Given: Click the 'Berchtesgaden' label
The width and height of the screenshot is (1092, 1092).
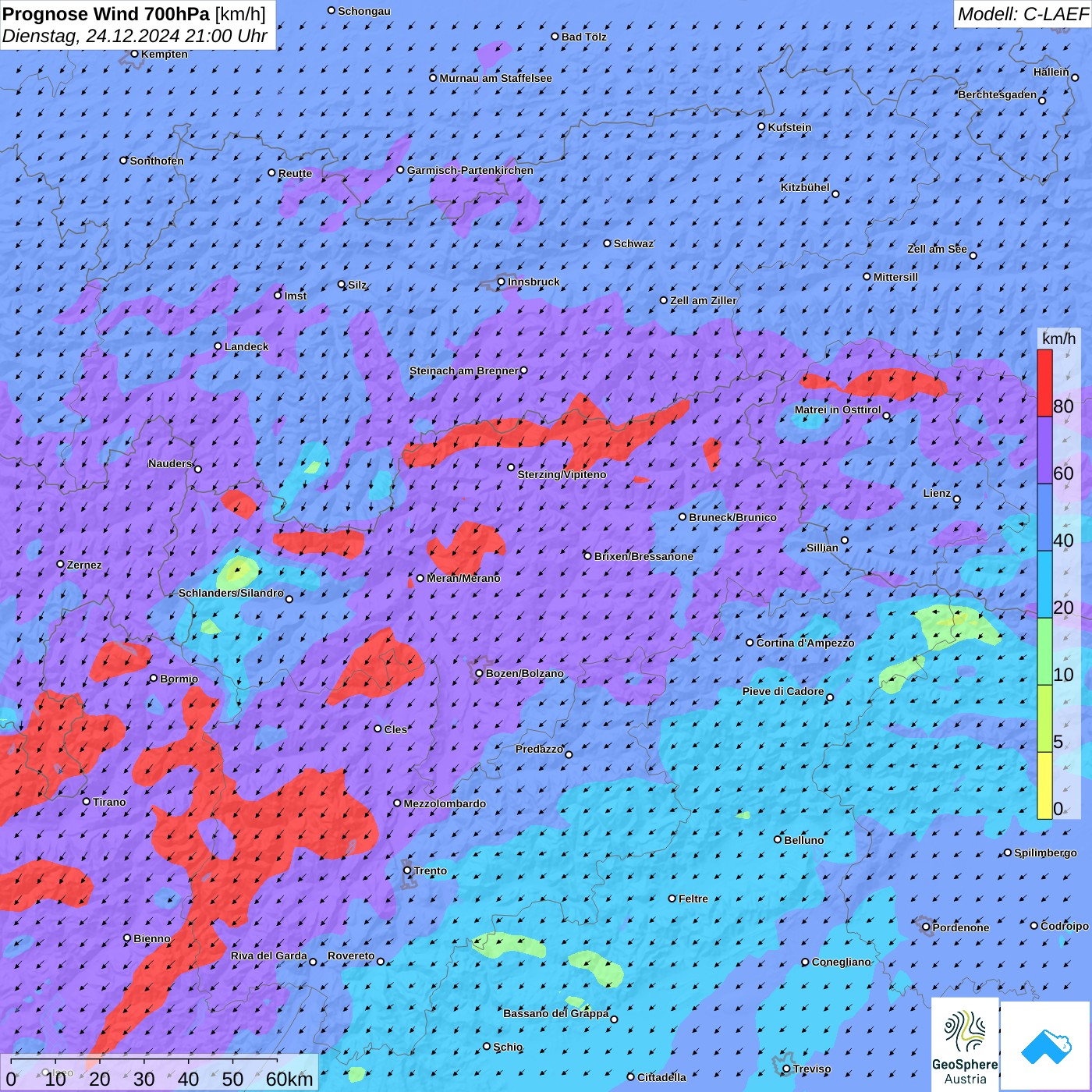Looking at the screenshot, I should pyautogui.click(x=998, y=94).
